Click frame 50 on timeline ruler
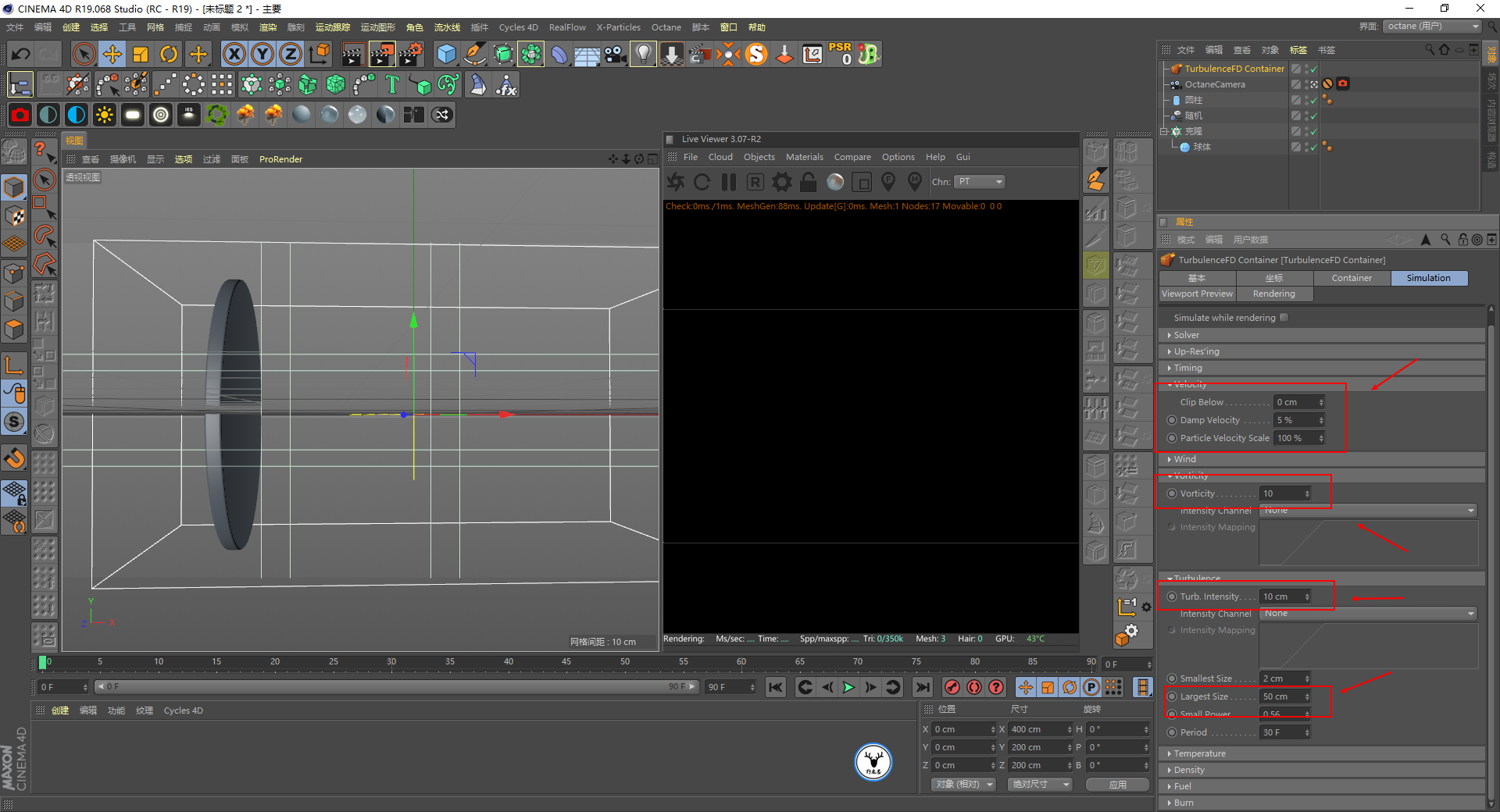This screenshot has height=812, width=1500. 625,663
